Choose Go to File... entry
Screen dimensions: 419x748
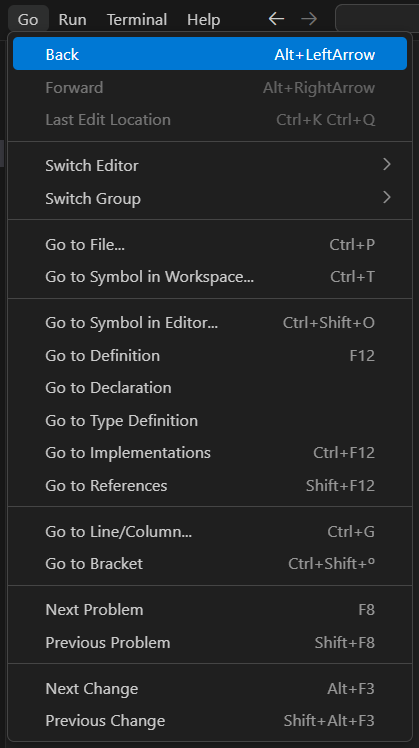coord(210,245)
